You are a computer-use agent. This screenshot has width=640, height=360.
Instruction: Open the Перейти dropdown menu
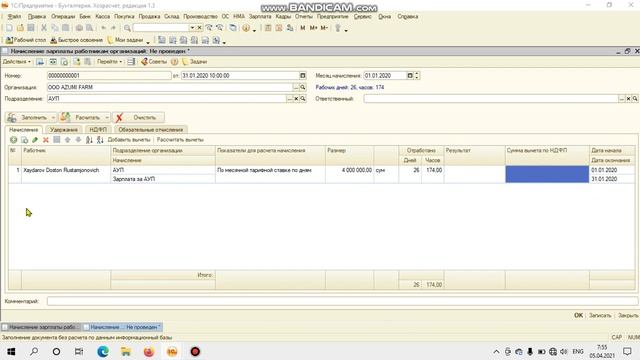109,62
